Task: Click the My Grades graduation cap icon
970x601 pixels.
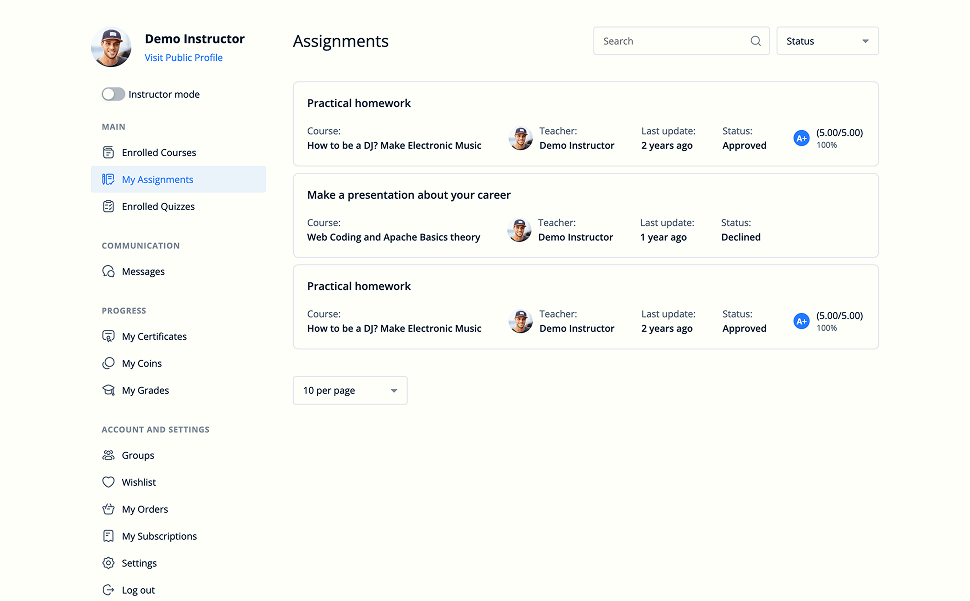Action: click(109, 391)
